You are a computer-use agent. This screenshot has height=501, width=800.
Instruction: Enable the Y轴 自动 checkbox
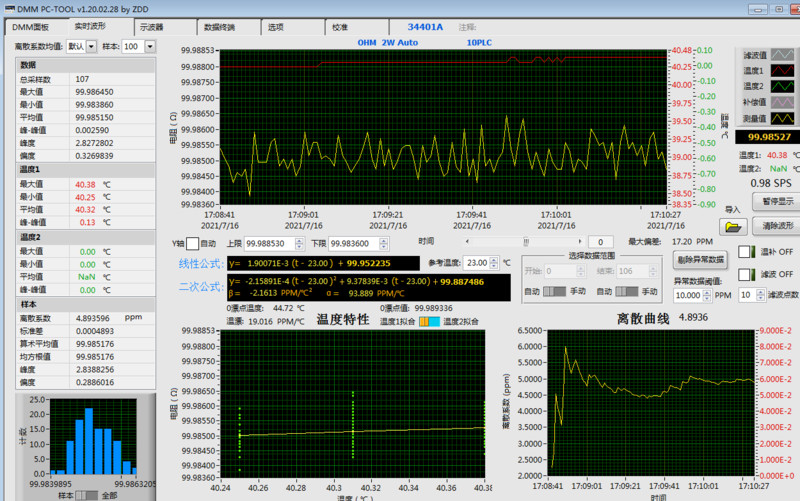coord(193,243)
